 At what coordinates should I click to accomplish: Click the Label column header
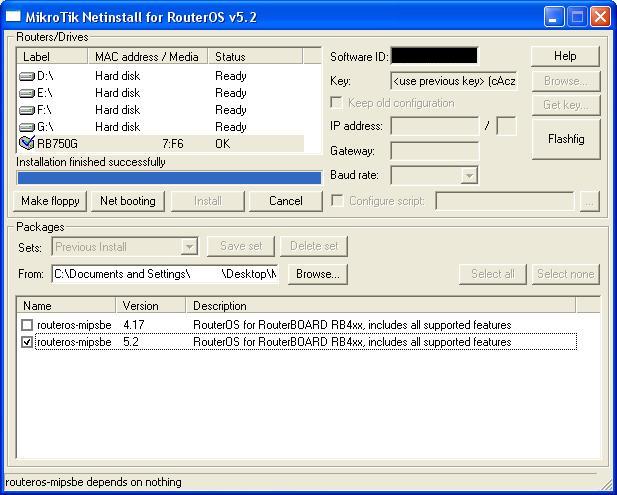(x=52, y=56)
